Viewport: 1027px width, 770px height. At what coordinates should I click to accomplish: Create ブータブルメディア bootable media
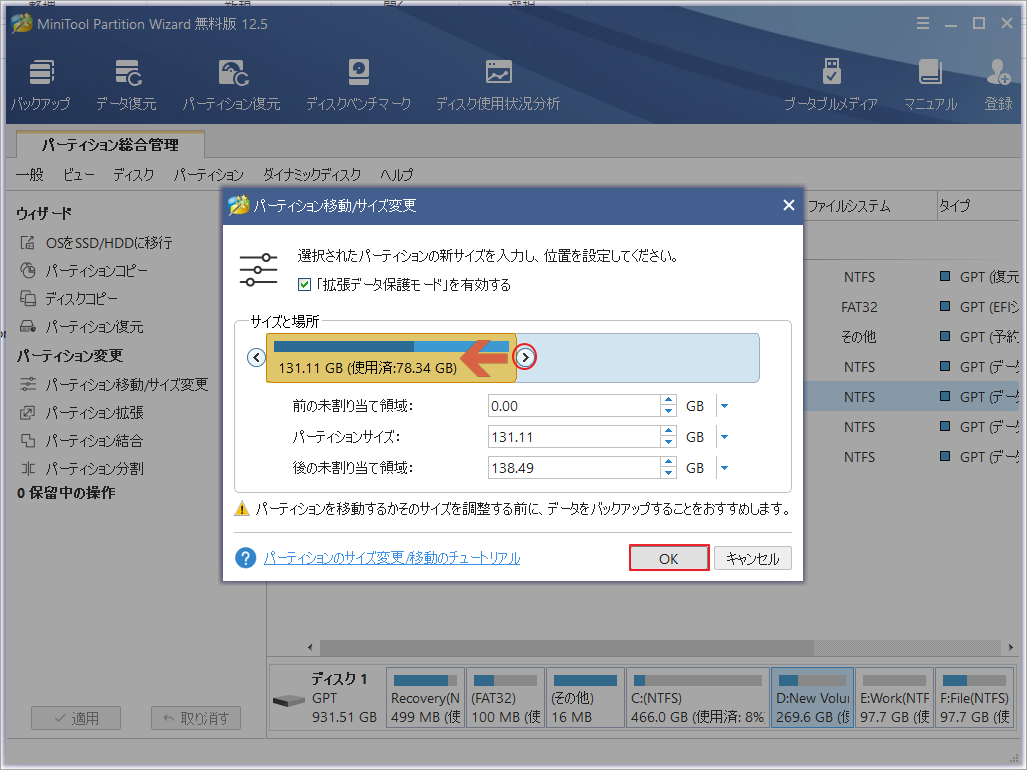[x=831, y=85]
